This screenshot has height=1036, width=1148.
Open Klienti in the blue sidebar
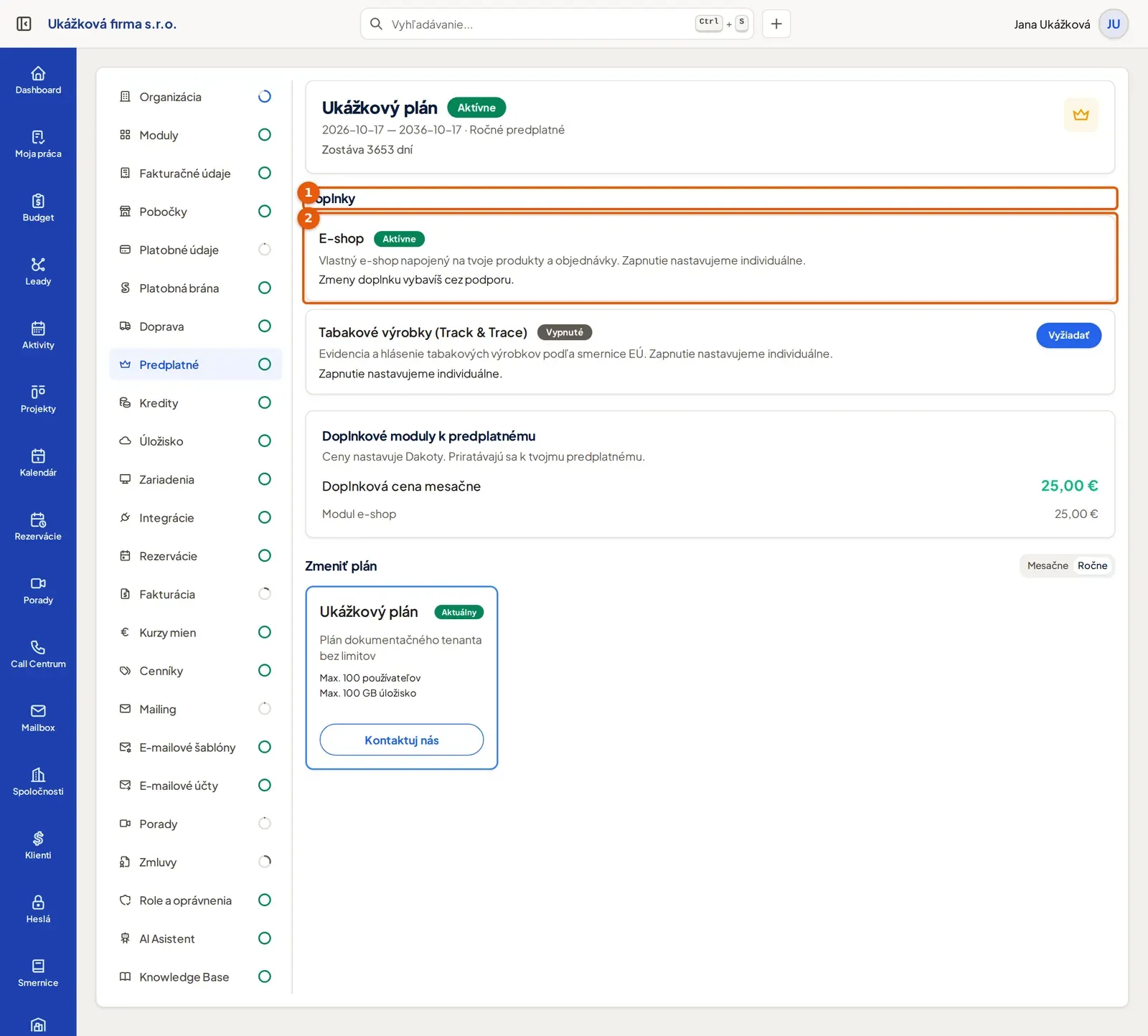point(38,847)
